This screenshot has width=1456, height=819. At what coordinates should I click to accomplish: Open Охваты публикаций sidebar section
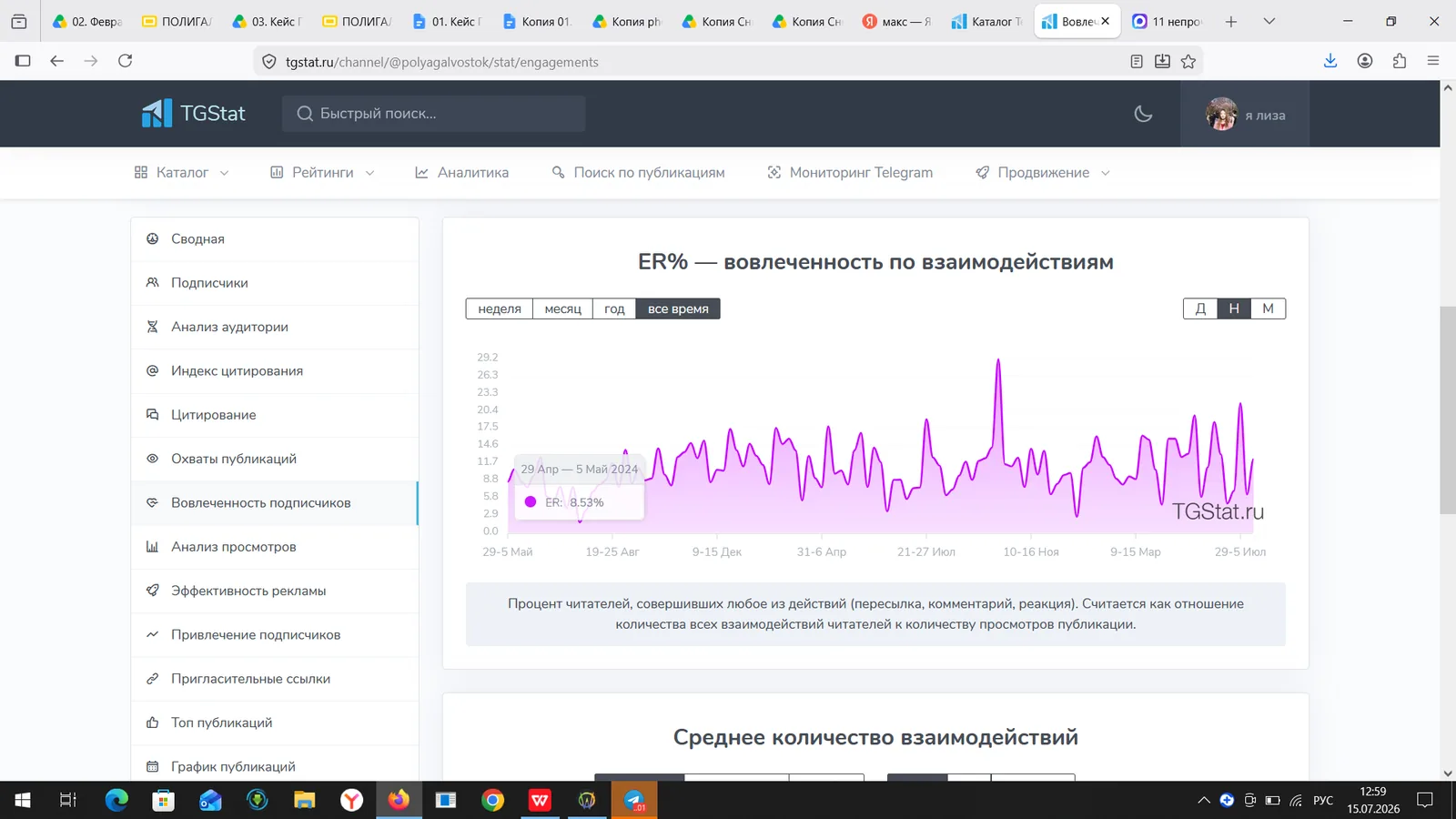point(275,459)
